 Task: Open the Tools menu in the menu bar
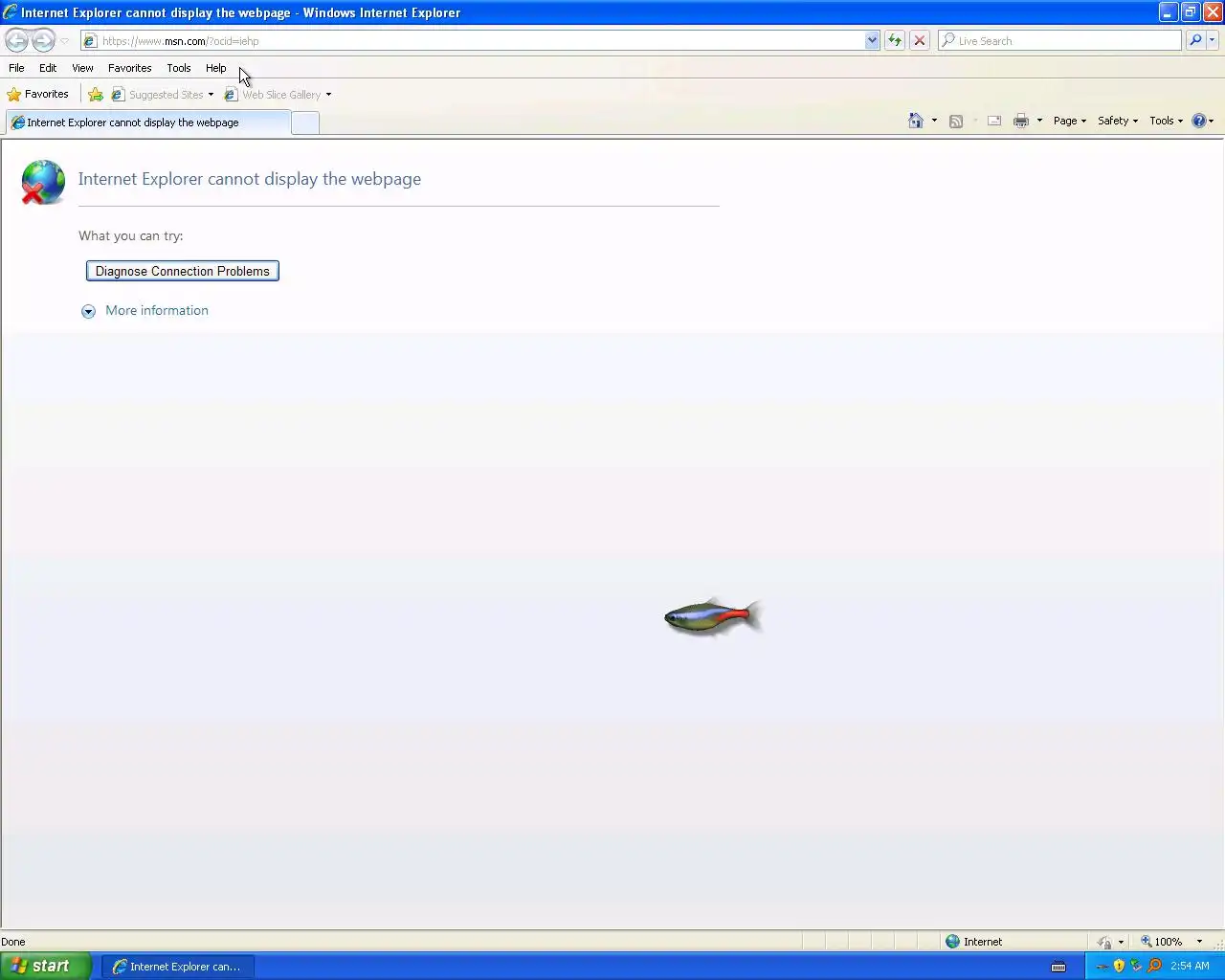pos(178,68)
